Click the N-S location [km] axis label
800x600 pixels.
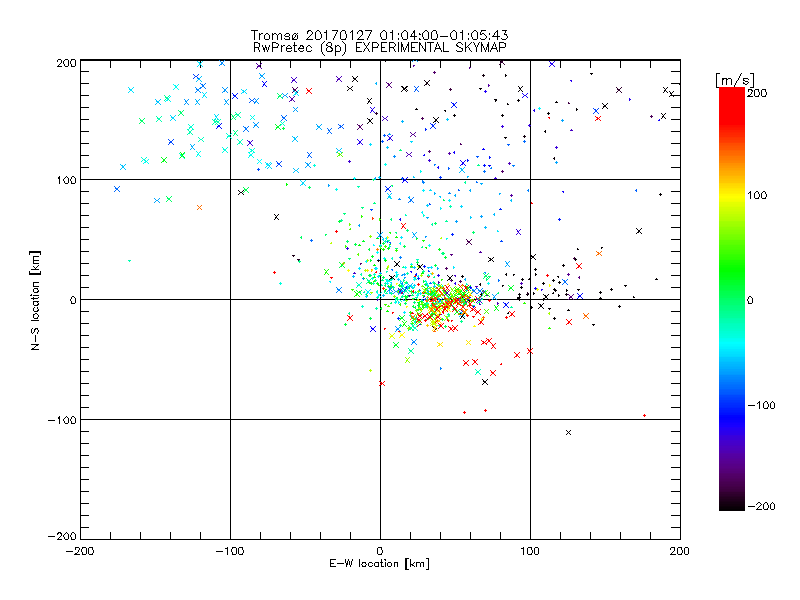coord(35,301)
